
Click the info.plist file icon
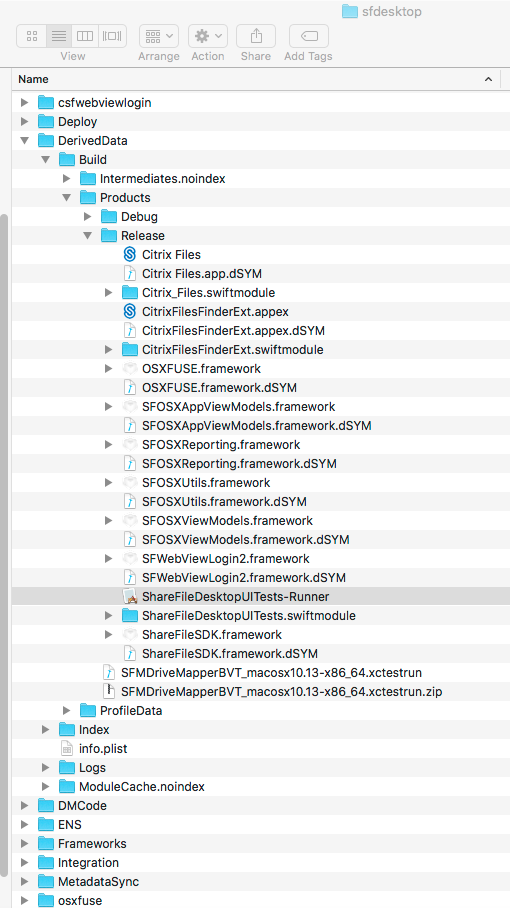[67, 749]
